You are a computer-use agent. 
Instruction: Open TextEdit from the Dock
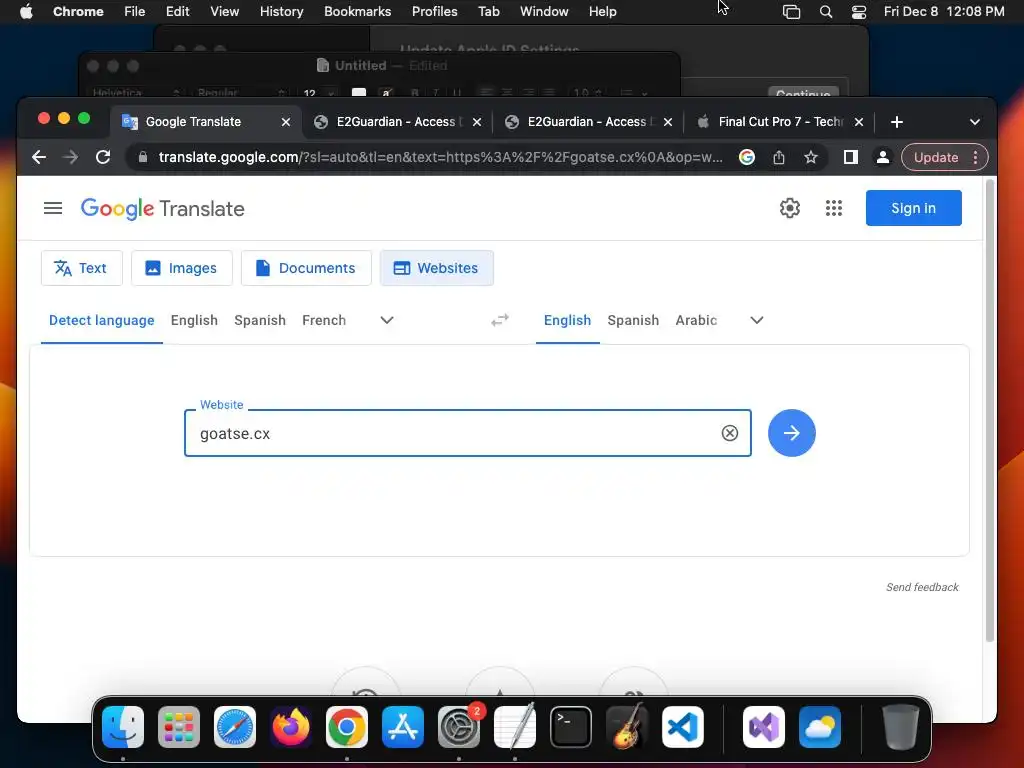click(x=515, y=727)
